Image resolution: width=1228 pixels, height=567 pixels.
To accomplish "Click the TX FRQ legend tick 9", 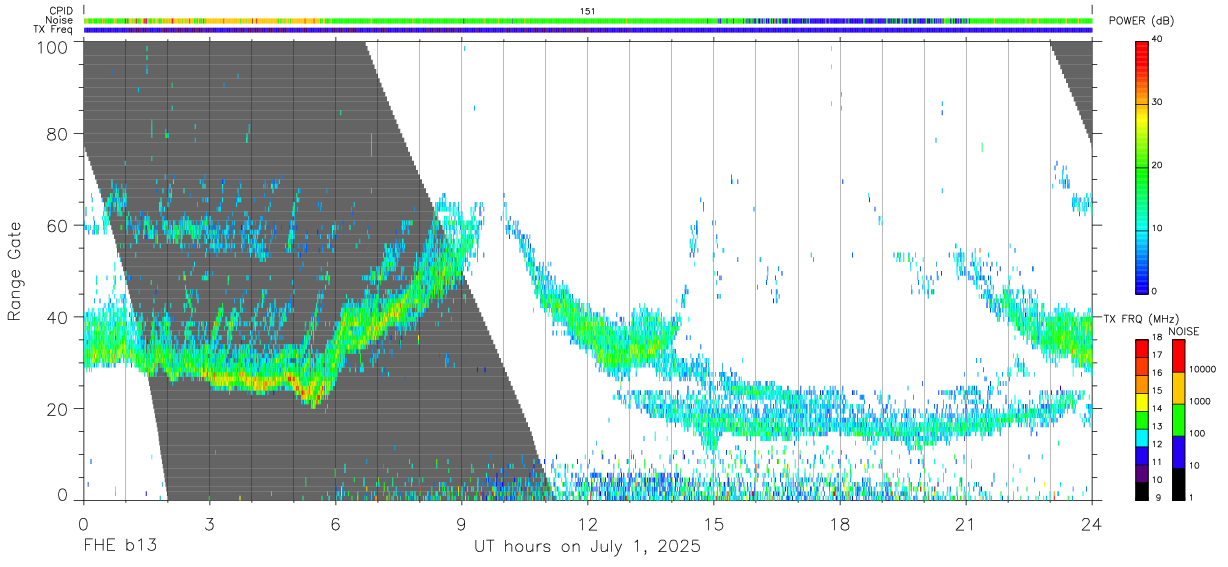I will [x=1157, y=498].
